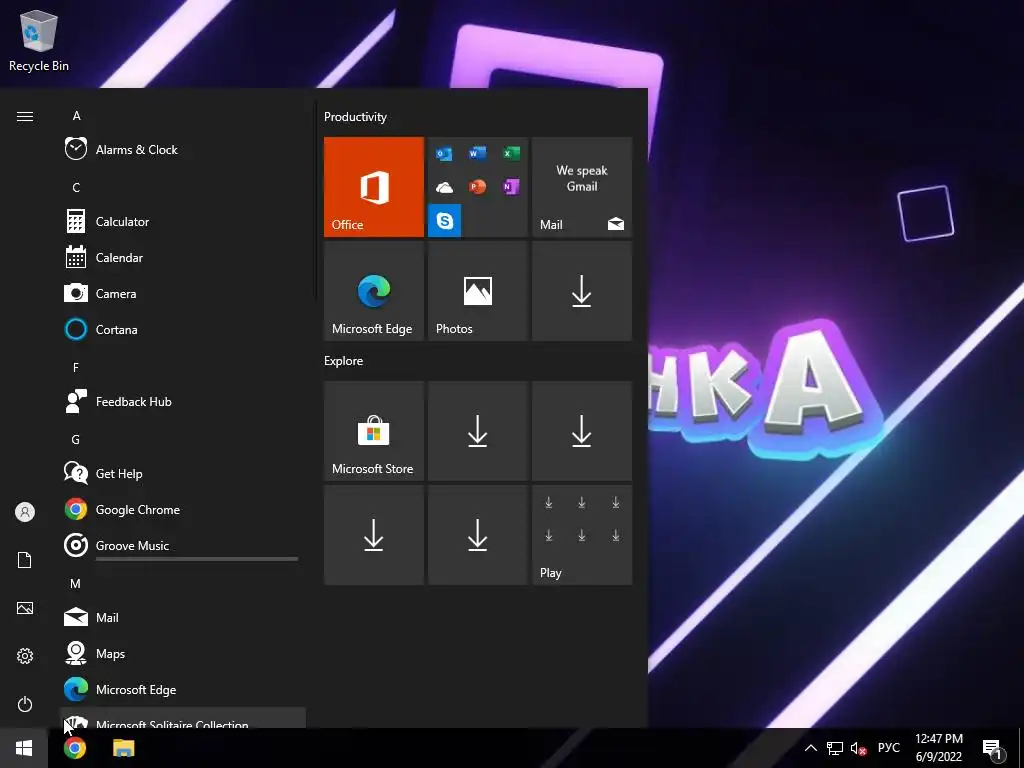Open Documents from Start sidebar
The height and width of the screenshot is (768, 1024).
(25, 560)
